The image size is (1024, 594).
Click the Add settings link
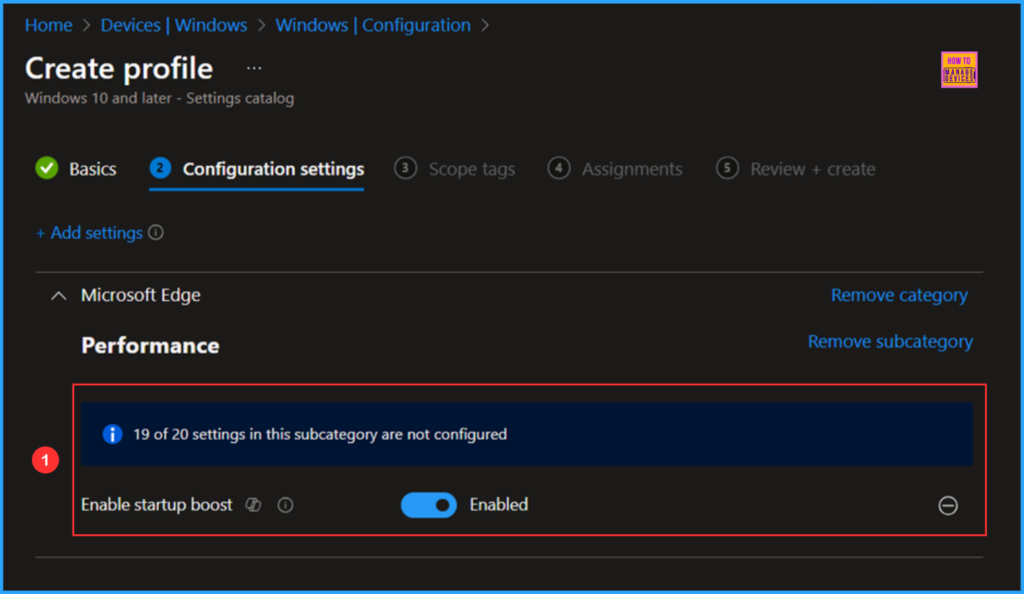click(89, 233)
